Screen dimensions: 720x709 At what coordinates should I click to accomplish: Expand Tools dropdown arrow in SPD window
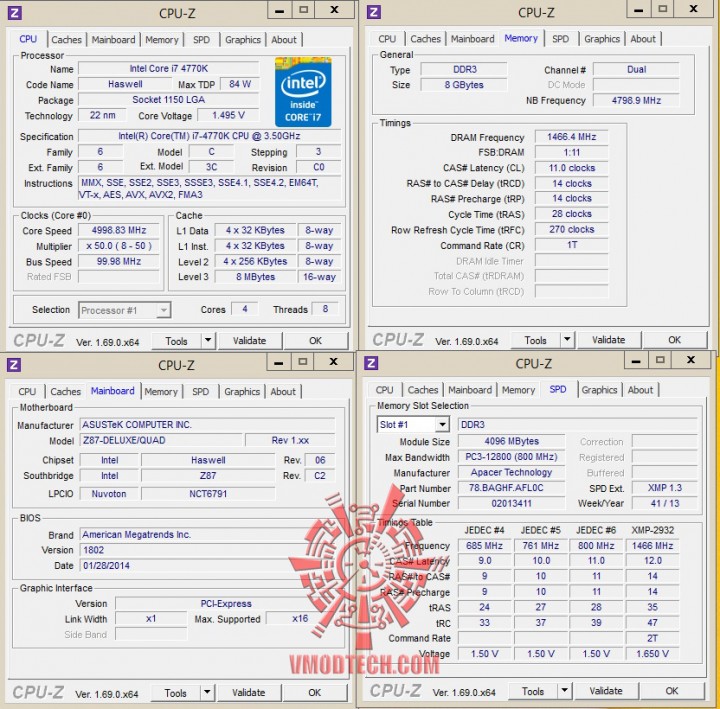click(x=564, y=691)
